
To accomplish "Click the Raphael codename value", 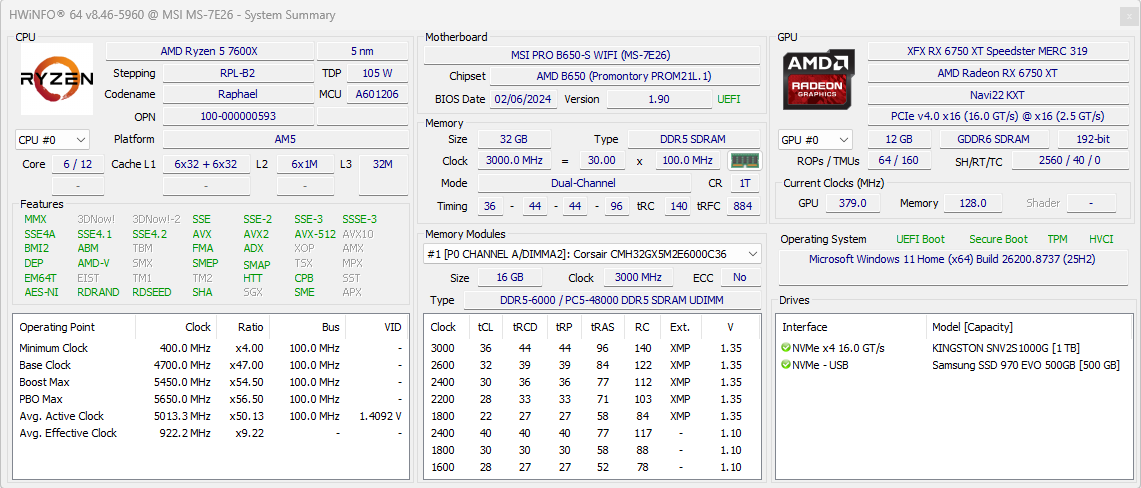I will [x=237, y=95].
